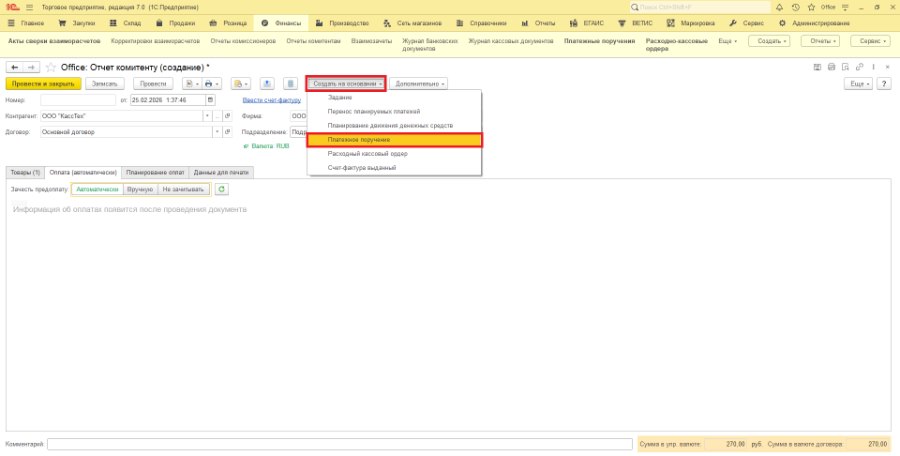Refresh prepayment info with the green arrow button

coord(221,189)
